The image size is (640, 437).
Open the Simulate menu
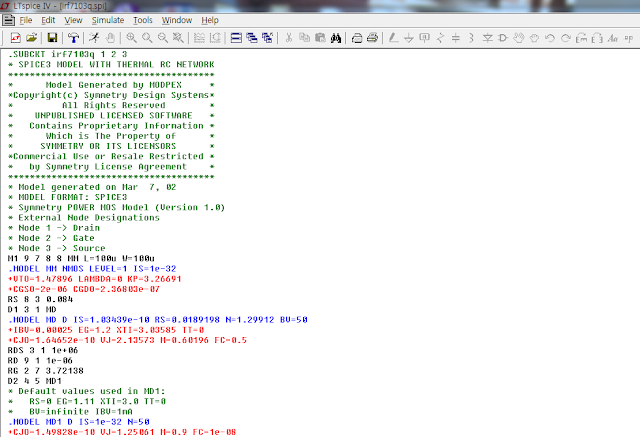pos(108,20)
